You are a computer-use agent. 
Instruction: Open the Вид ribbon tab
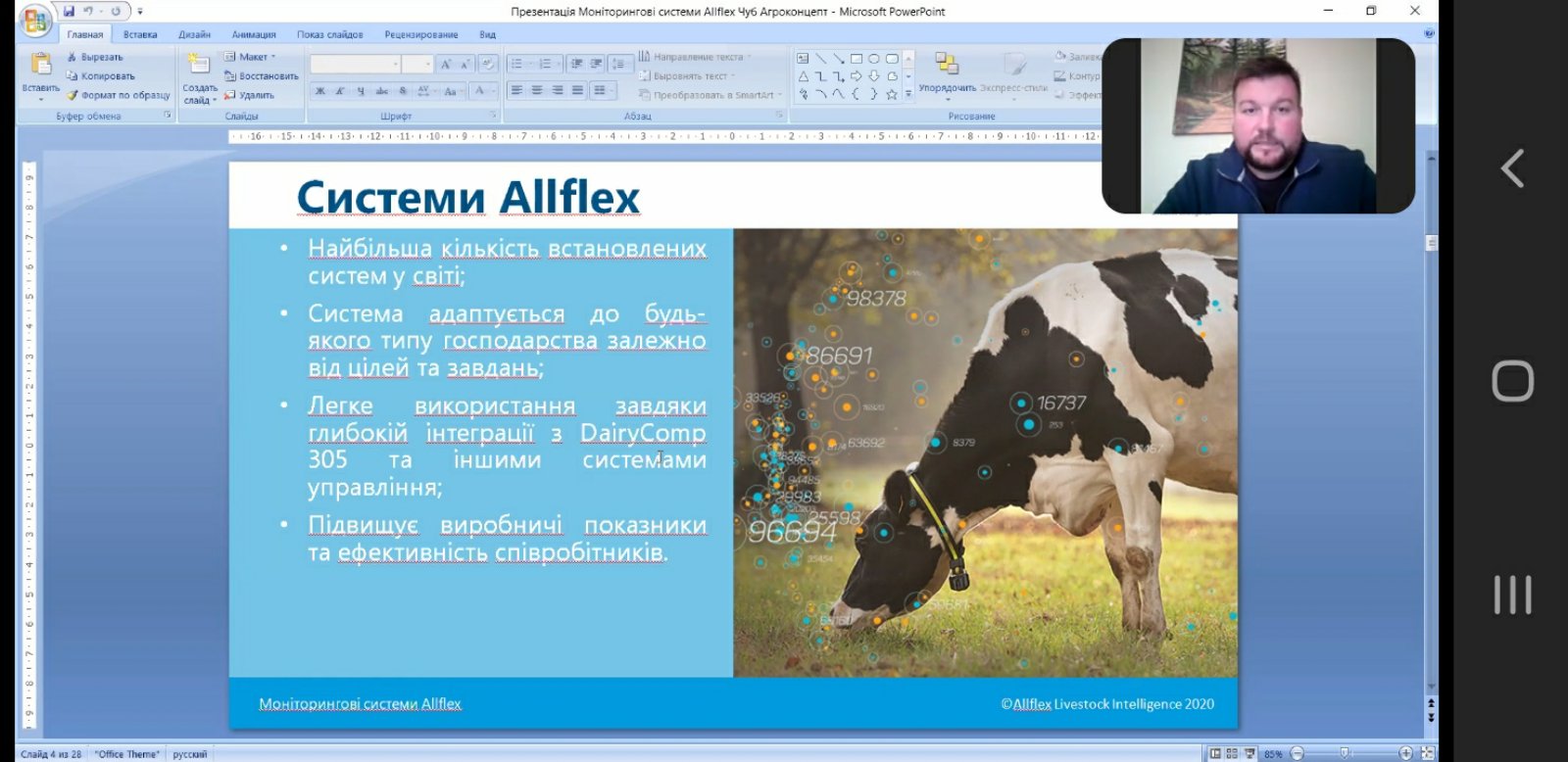click(487, 34)
